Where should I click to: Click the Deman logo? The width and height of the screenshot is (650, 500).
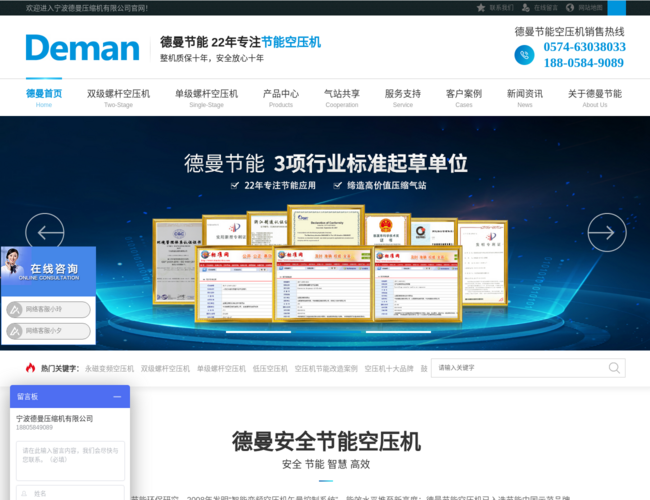point(82,48)
